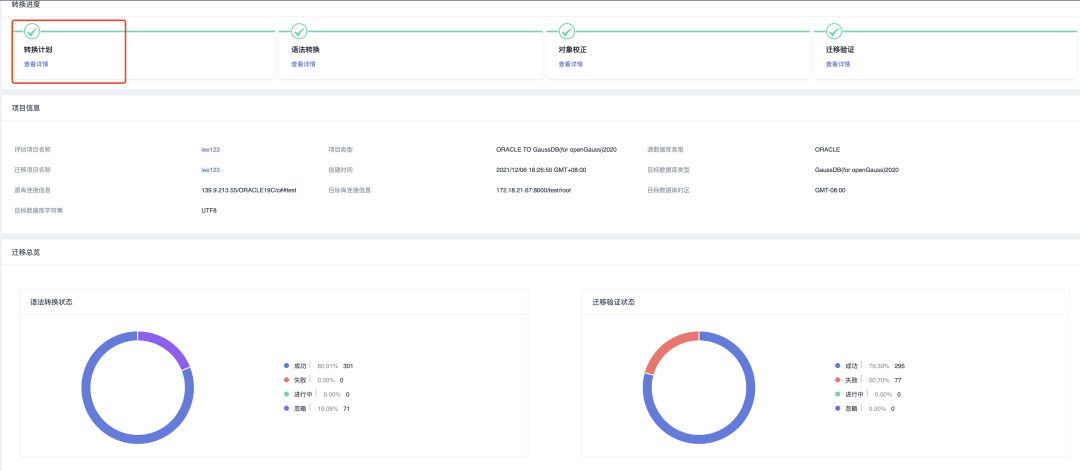This screenshot has height=471, width=1080.
Task: Click target database type GaussDB(for openGauss)2020 value
Action: (856, 169)
